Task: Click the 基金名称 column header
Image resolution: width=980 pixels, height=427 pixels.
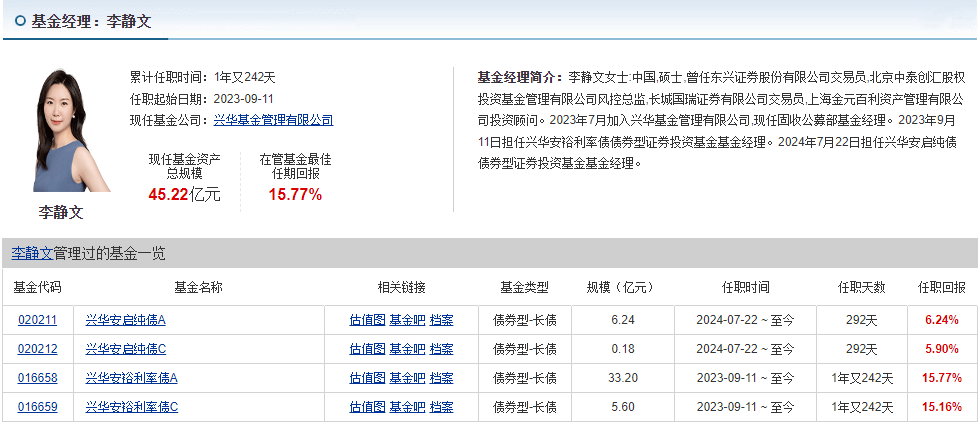Action: coord(198,288)
